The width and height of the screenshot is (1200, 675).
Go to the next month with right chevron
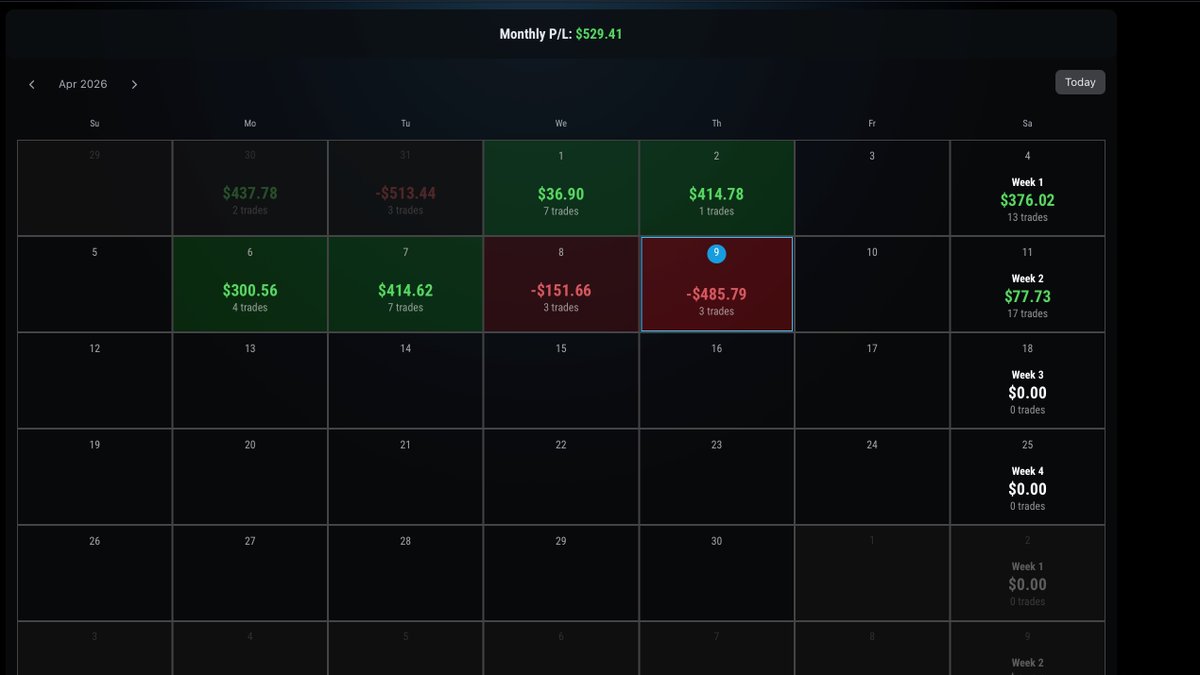pos(134,85)
